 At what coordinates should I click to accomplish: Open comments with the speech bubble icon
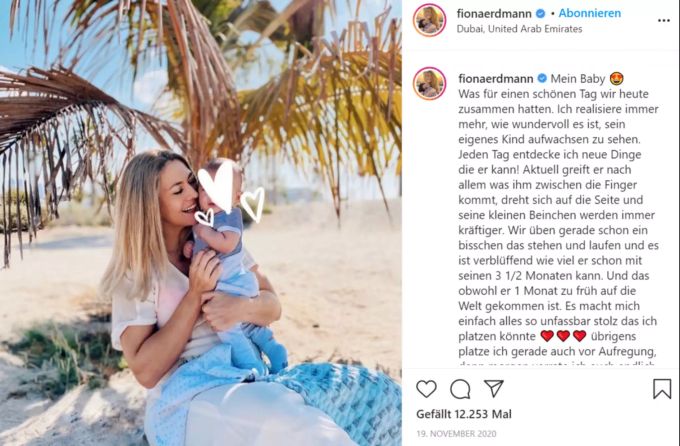pos(460,389)
